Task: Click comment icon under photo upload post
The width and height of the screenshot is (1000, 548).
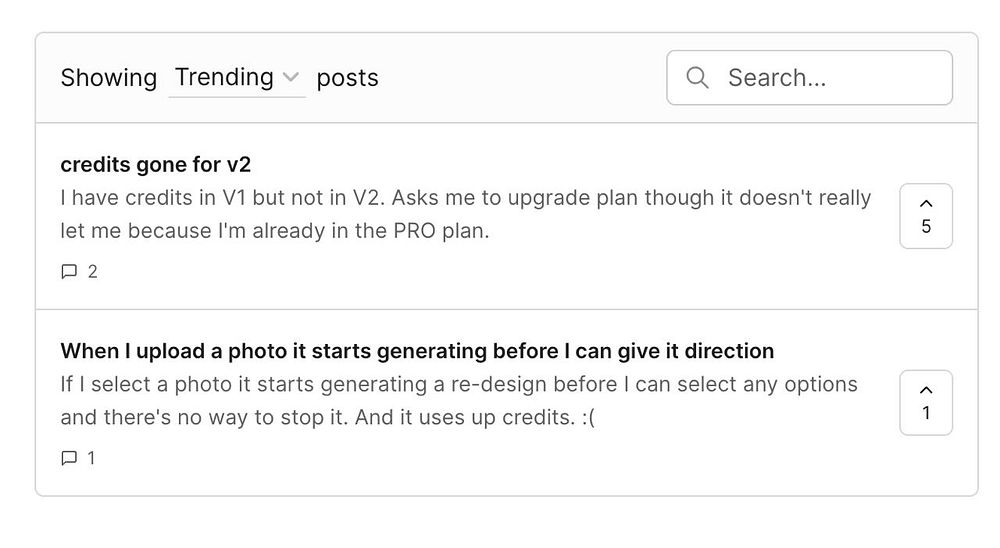Action: pos(69,458)
